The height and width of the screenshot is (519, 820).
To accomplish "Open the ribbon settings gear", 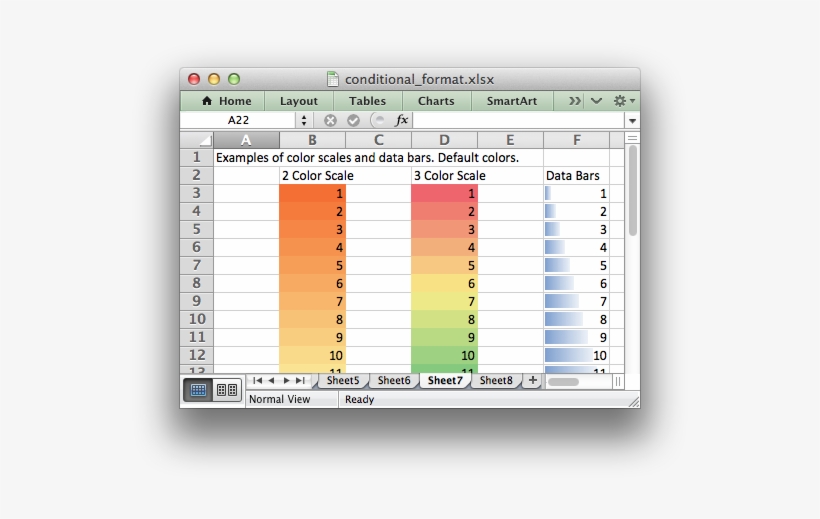I will 620,101.
